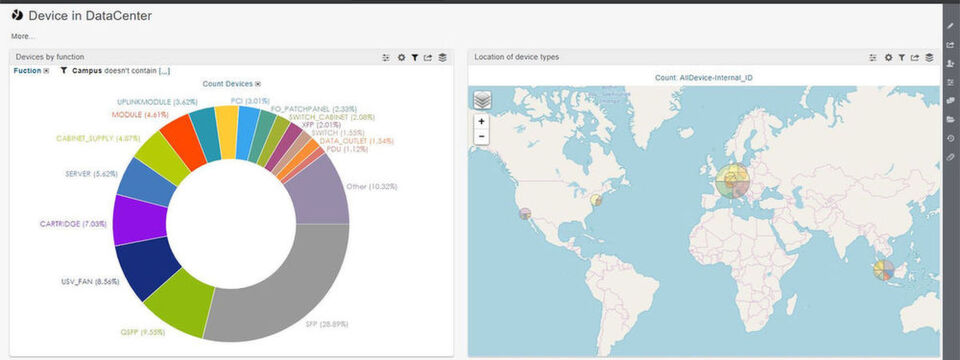Click 'Campus' in the filter label
The height and width of the screenshot is (360, 960).
87,71
